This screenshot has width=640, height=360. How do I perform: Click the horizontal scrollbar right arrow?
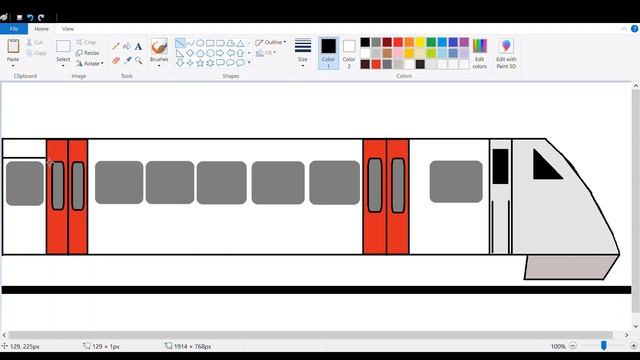[627, 335]
